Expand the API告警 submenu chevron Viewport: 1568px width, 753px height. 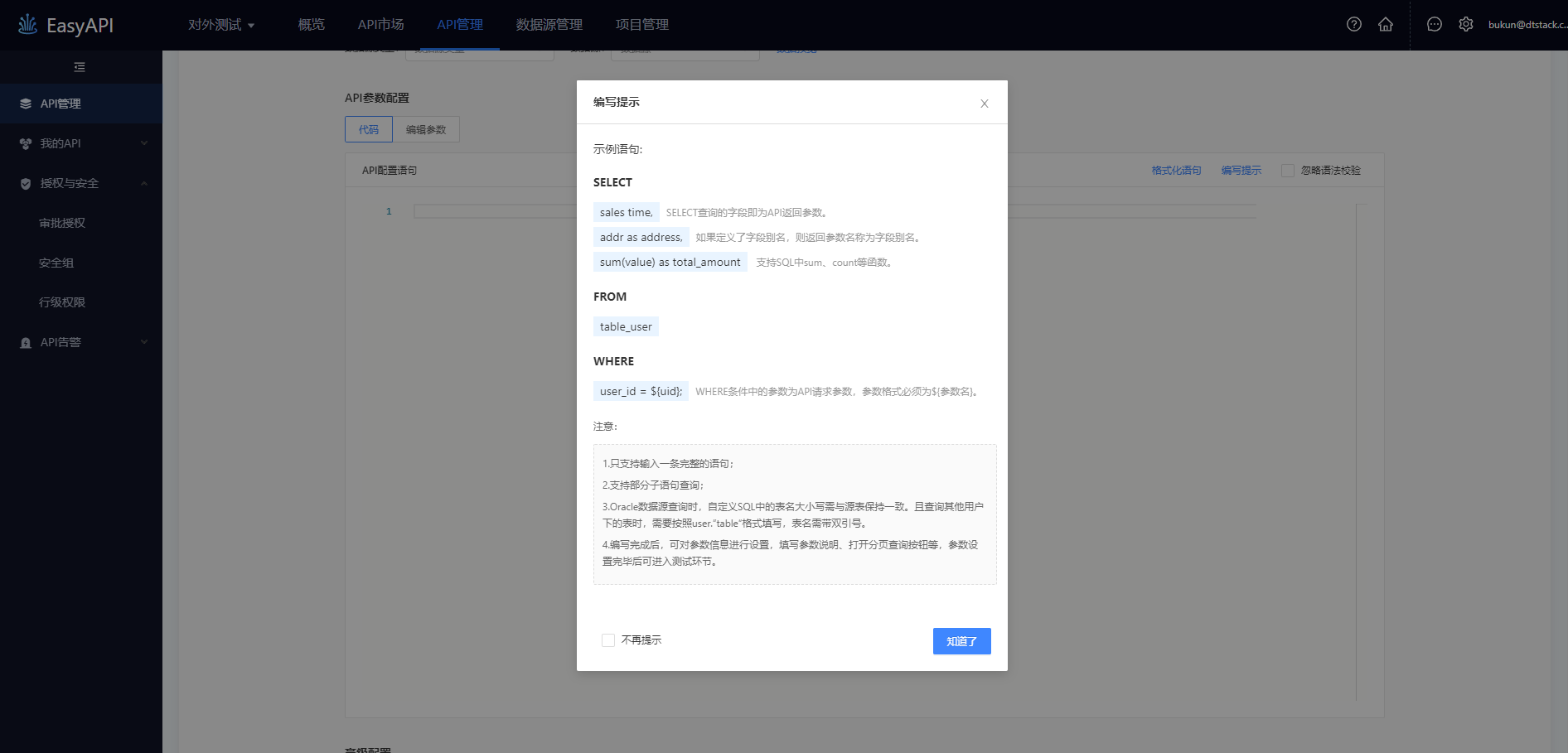pos(144,342)
